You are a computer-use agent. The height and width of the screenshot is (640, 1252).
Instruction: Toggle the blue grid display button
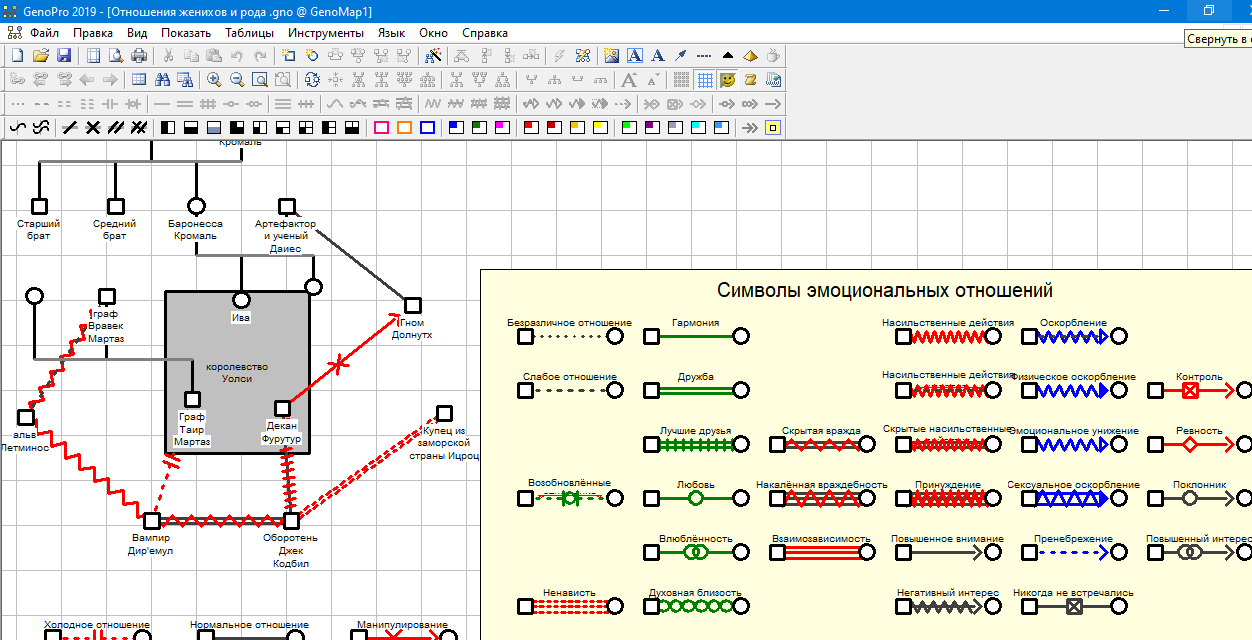point(705,80)
